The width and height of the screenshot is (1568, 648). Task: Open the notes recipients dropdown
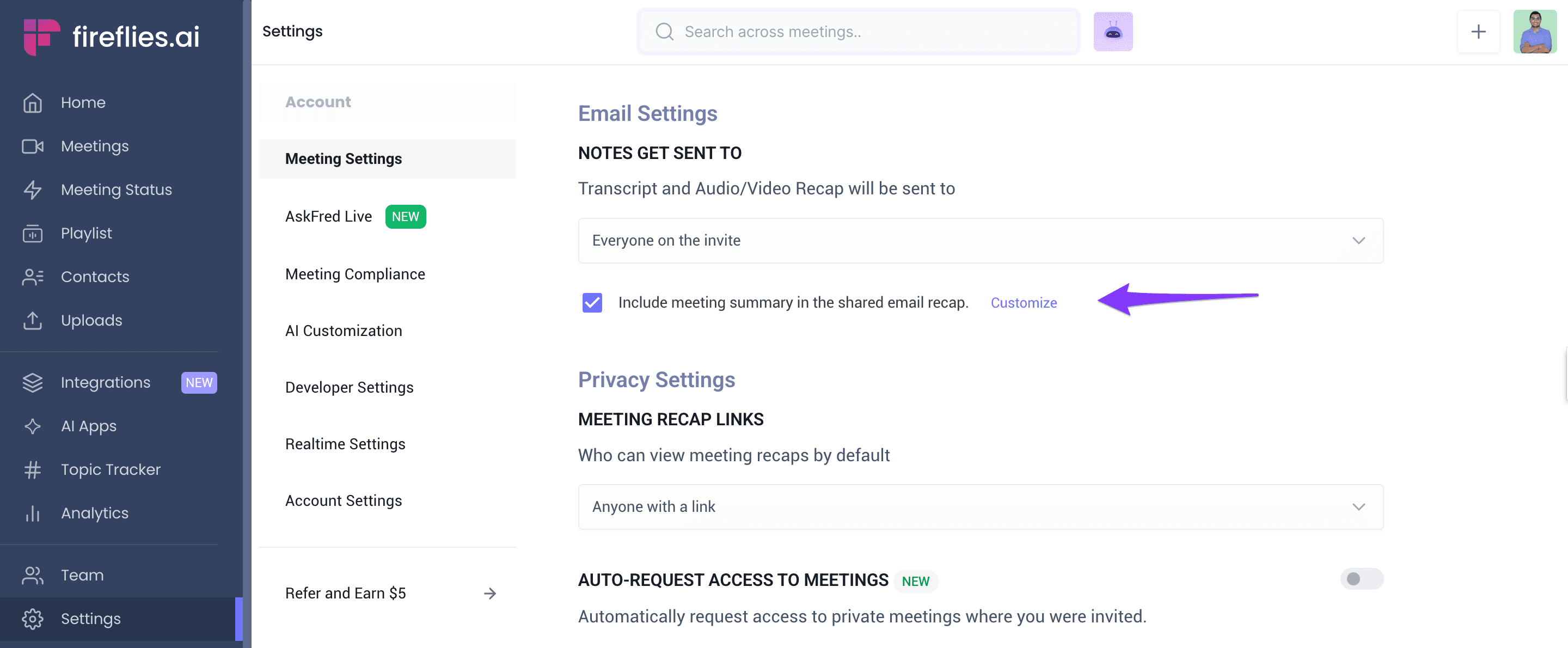pyautogui.click(x=980, y=241)
